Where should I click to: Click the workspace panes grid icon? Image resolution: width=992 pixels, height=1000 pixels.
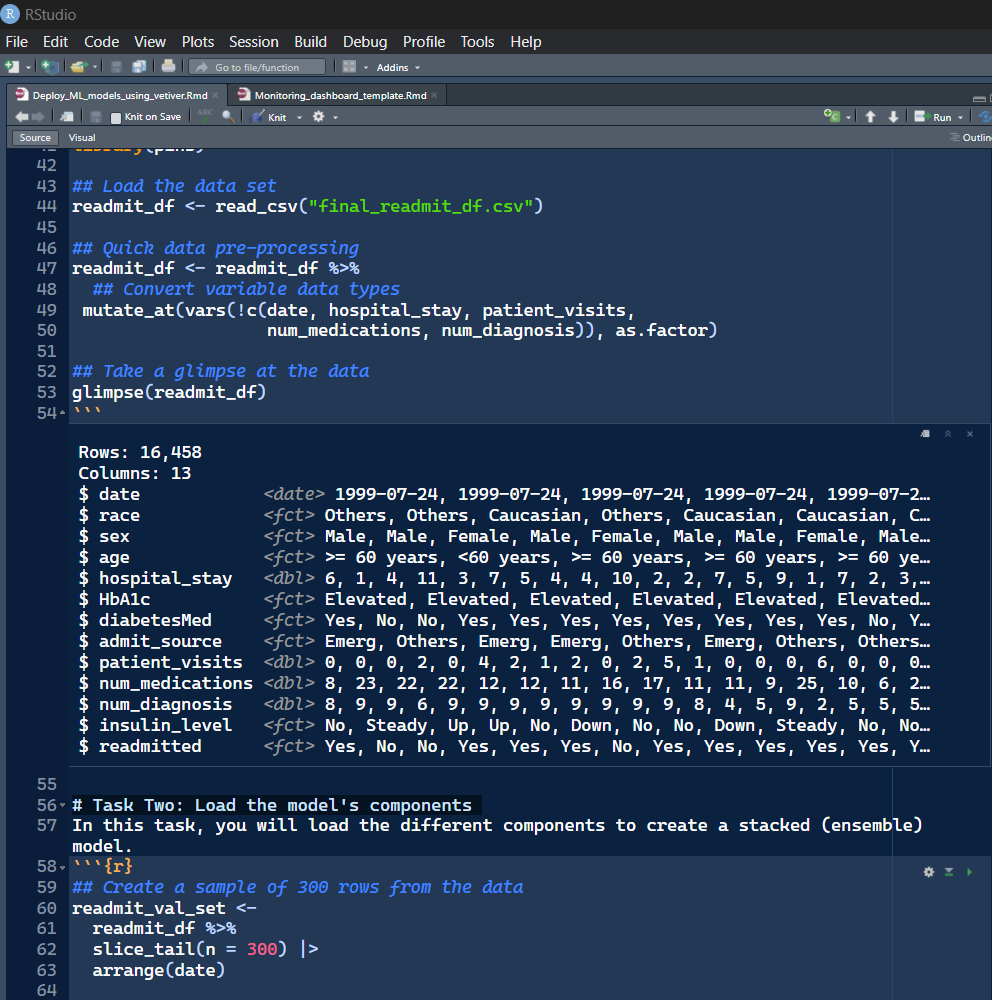pyautogui.click(x=349, y=66)
